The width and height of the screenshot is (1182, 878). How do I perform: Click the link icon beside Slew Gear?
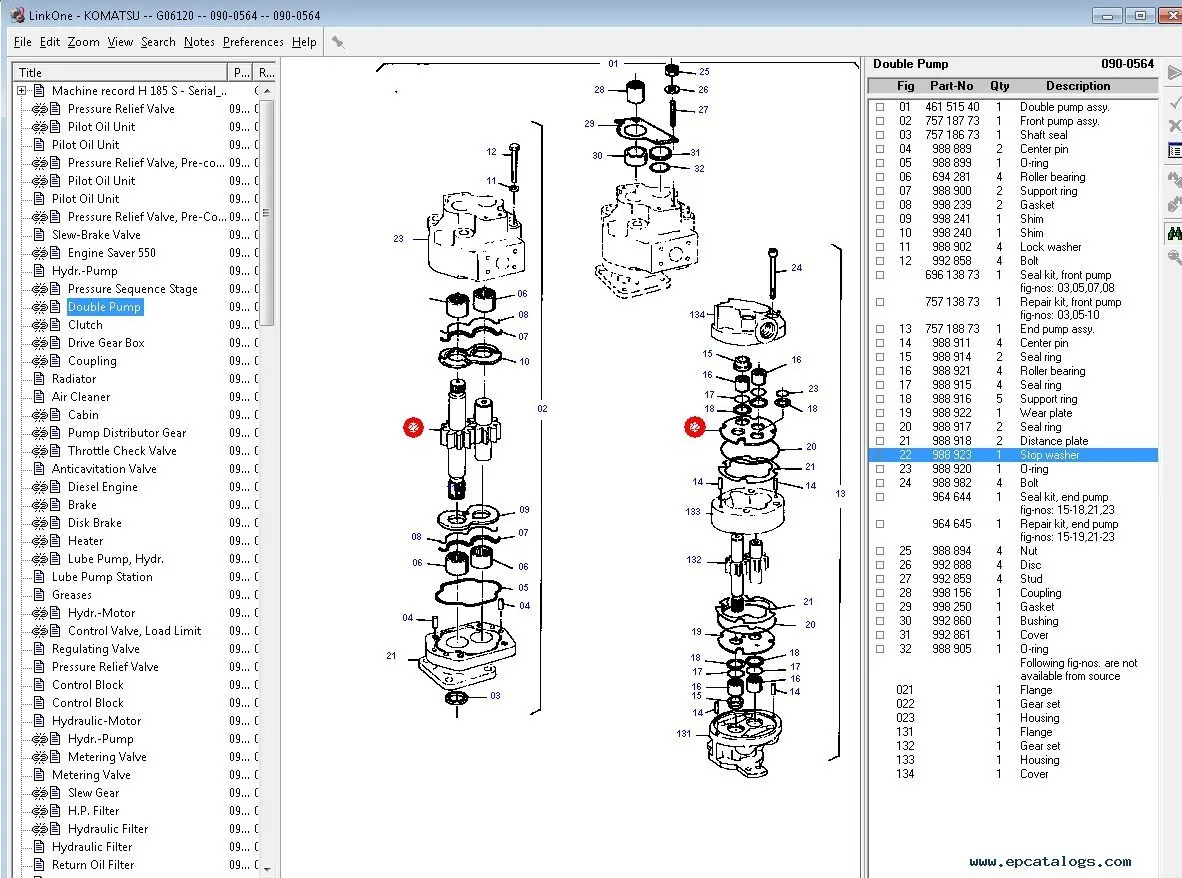click(40, 794)
